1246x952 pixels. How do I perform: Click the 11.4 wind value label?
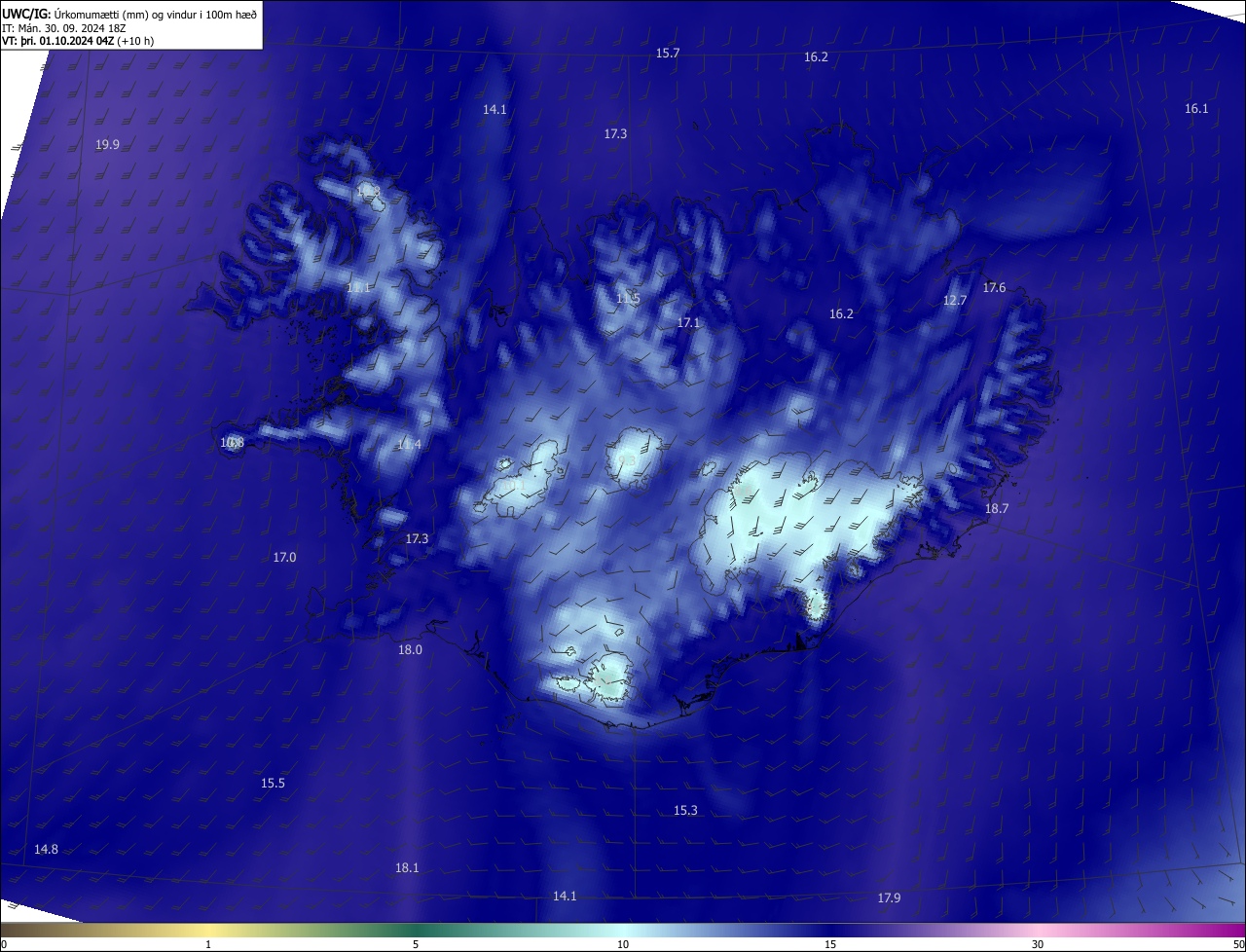tap(409, 445)
